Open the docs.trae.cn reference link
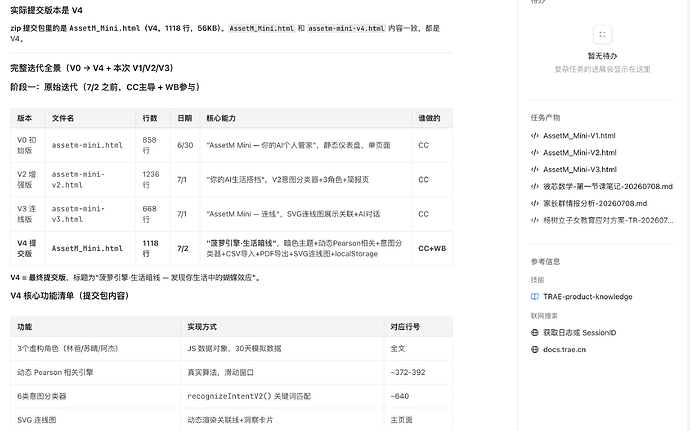 [x=565, y=350]
